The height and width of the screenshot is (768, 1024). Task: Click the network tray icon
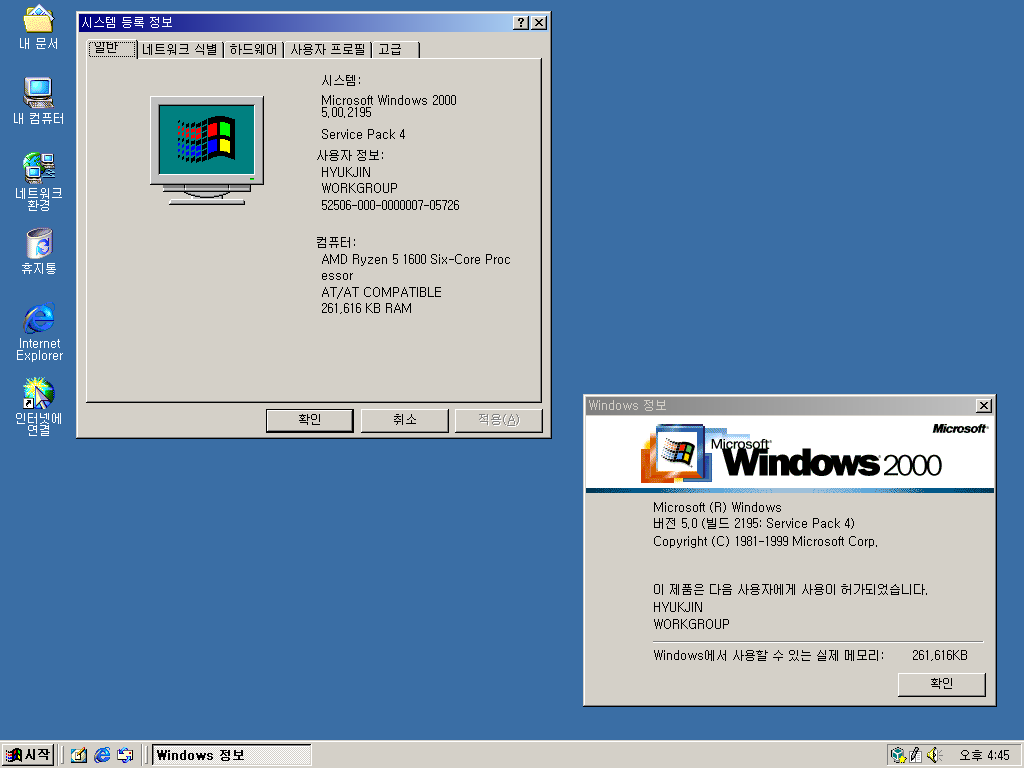[899, 755]
